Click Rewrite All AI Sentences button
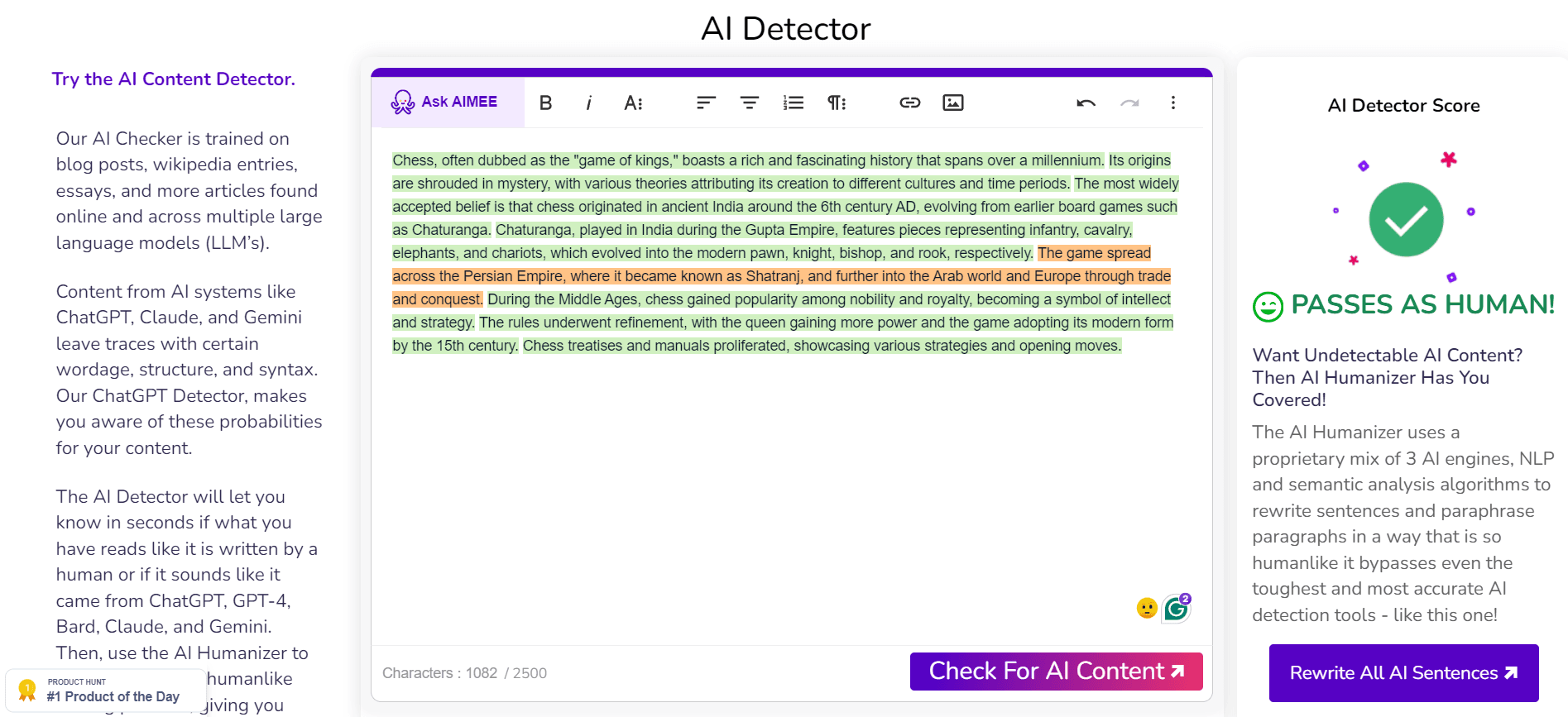The image size is (1568, 717). pos(1403,672)
